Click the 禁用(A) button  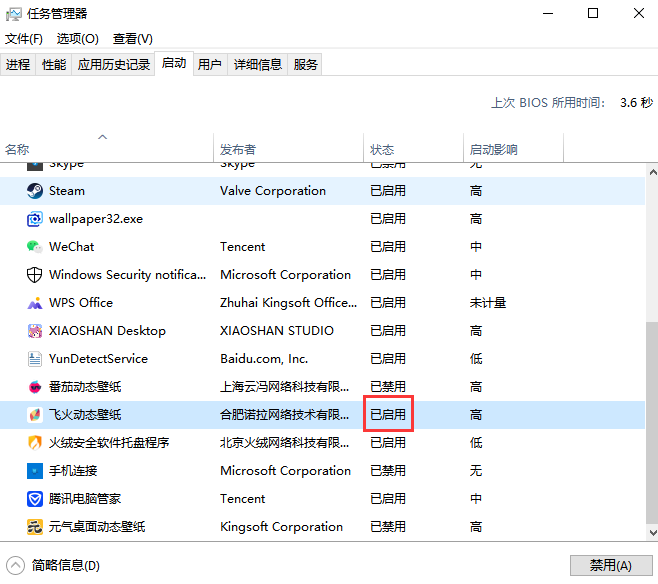[611, 566]
